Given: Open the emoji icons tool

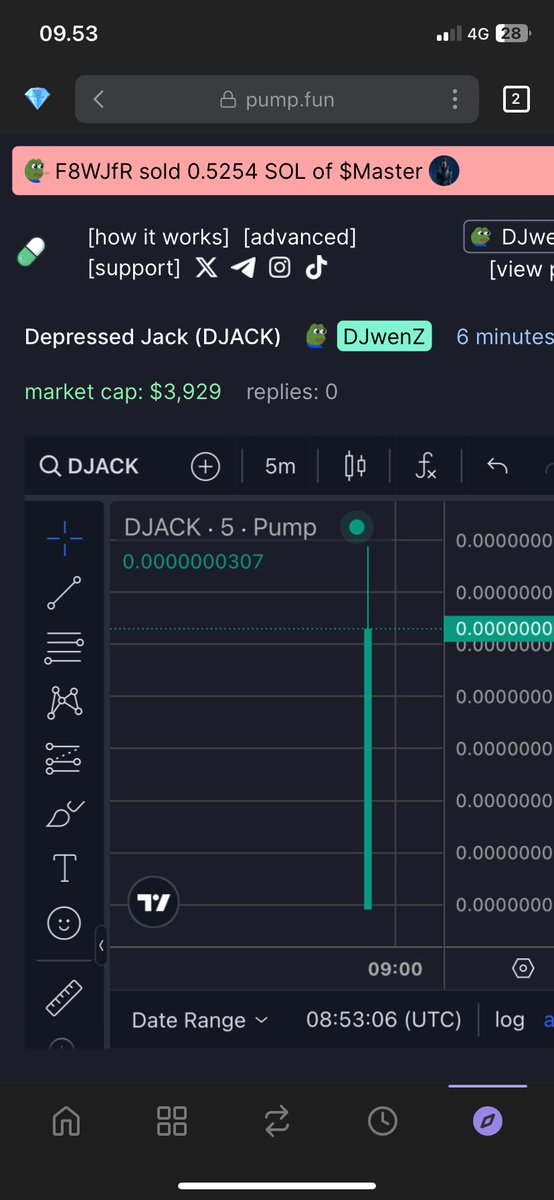Looking at the screenshot, I should pos(65,923).
